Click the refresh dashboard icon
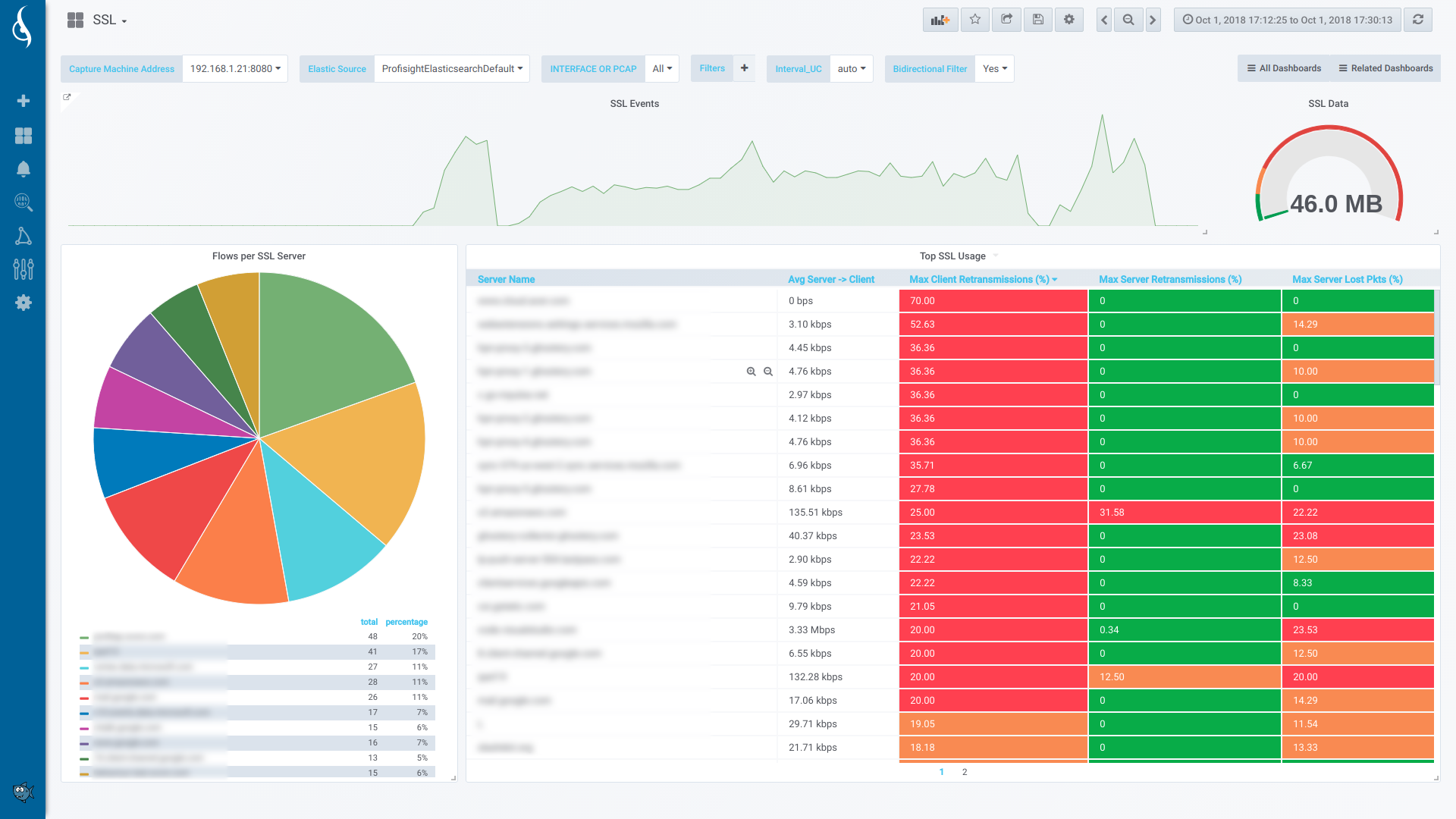The height and width of the screenshot is (819, 1456). 1417,20
